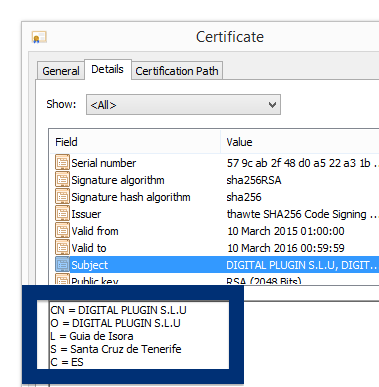
Task: Click the Valid to field icon
Action: [62, 248]
